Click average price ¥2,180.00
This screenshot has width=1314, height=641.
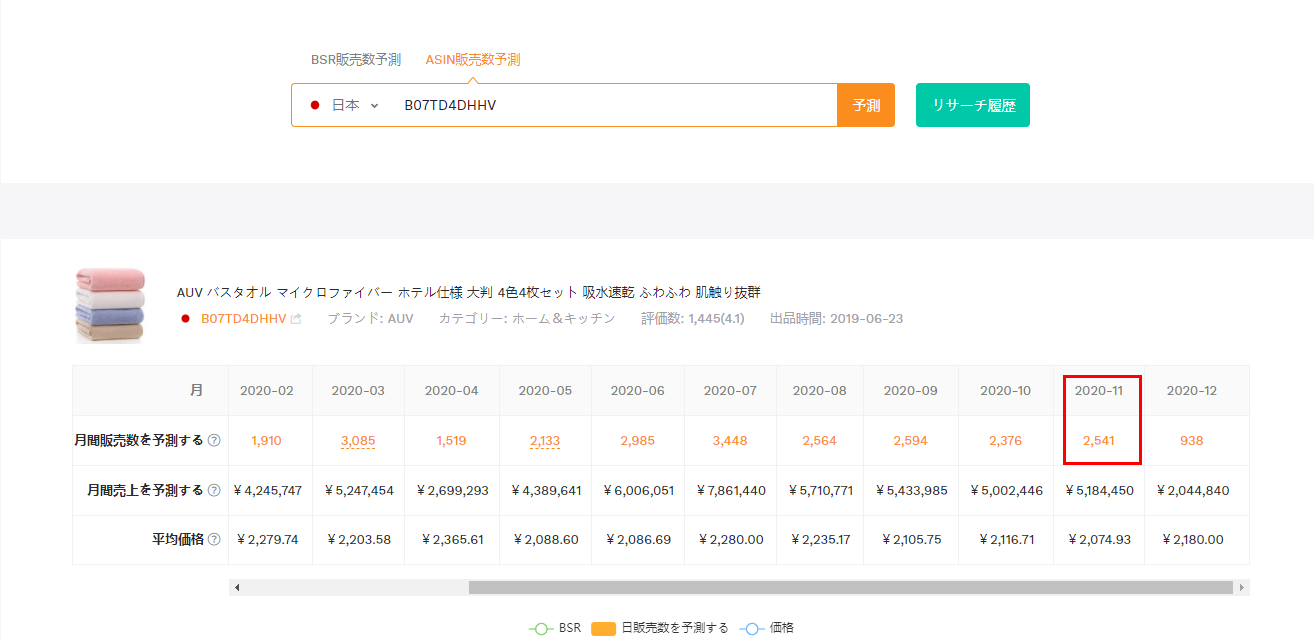point(1192,540)
